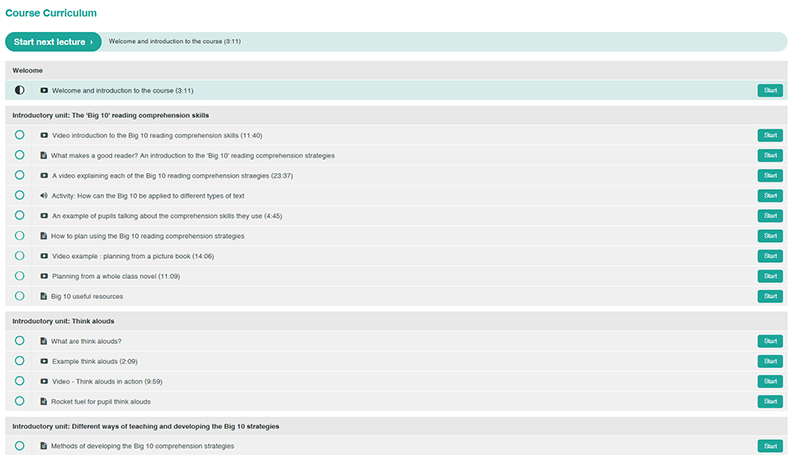Toggle completion circle for picture book video
Screen dimensions: 800x455
[19, 256]
